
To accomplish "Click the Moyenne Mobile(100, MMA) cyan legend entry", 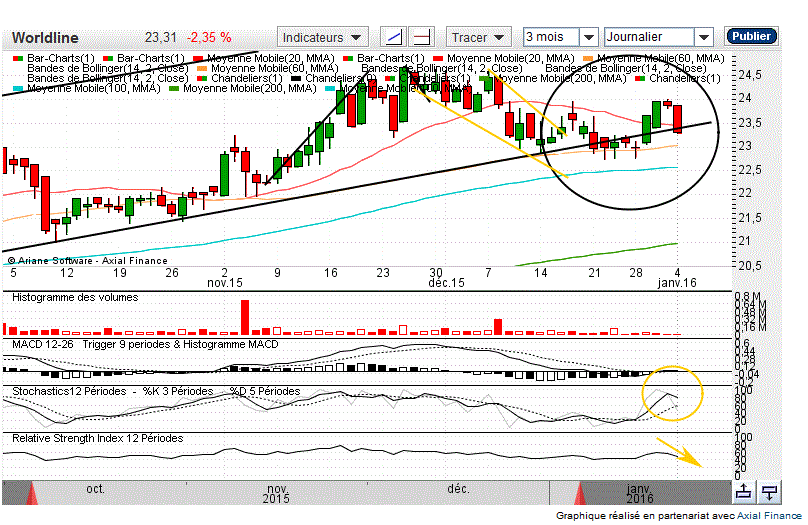I will (87, 89).
